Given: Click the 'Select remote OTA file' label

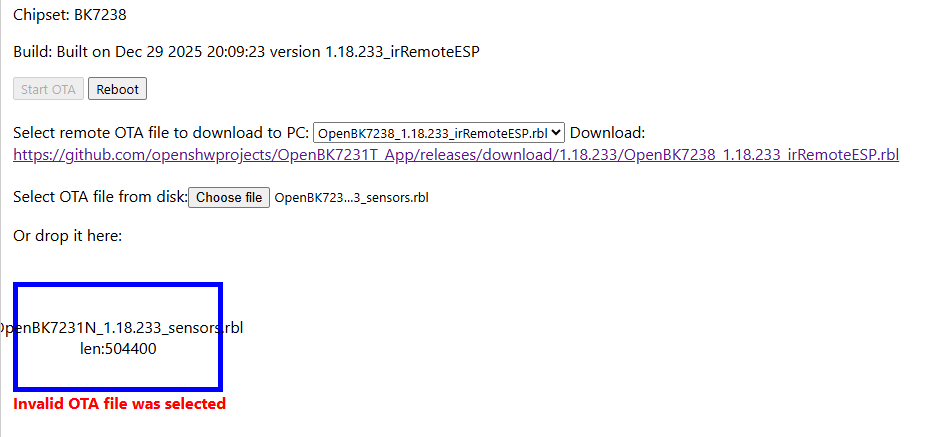Looking at the screenshot, I should [x=160, y=132].
